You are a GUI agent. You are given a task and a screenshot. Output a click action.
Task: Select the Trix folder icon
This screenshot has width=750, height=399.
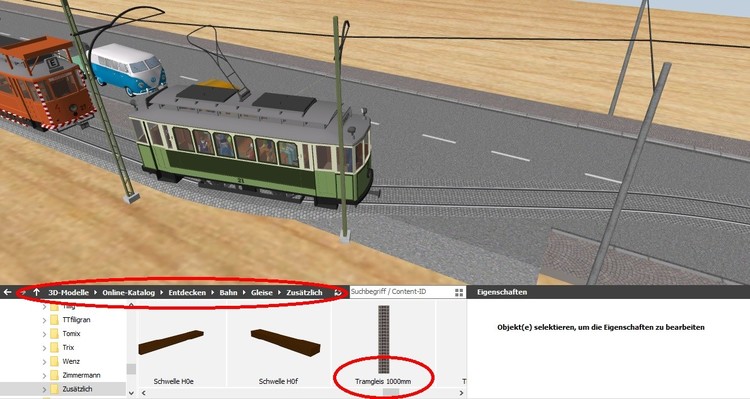tap(55, 347)
